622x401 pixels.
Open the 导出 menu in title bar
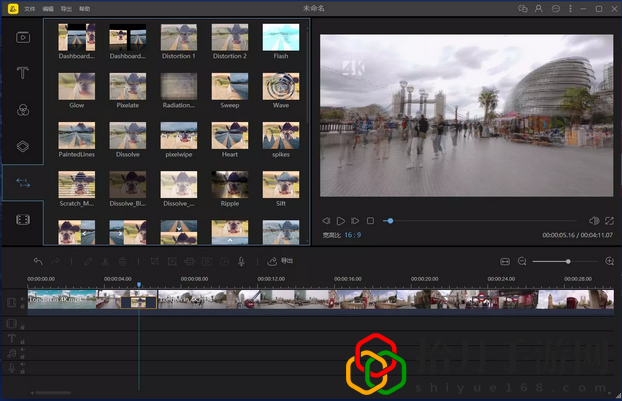coord(66,9)
